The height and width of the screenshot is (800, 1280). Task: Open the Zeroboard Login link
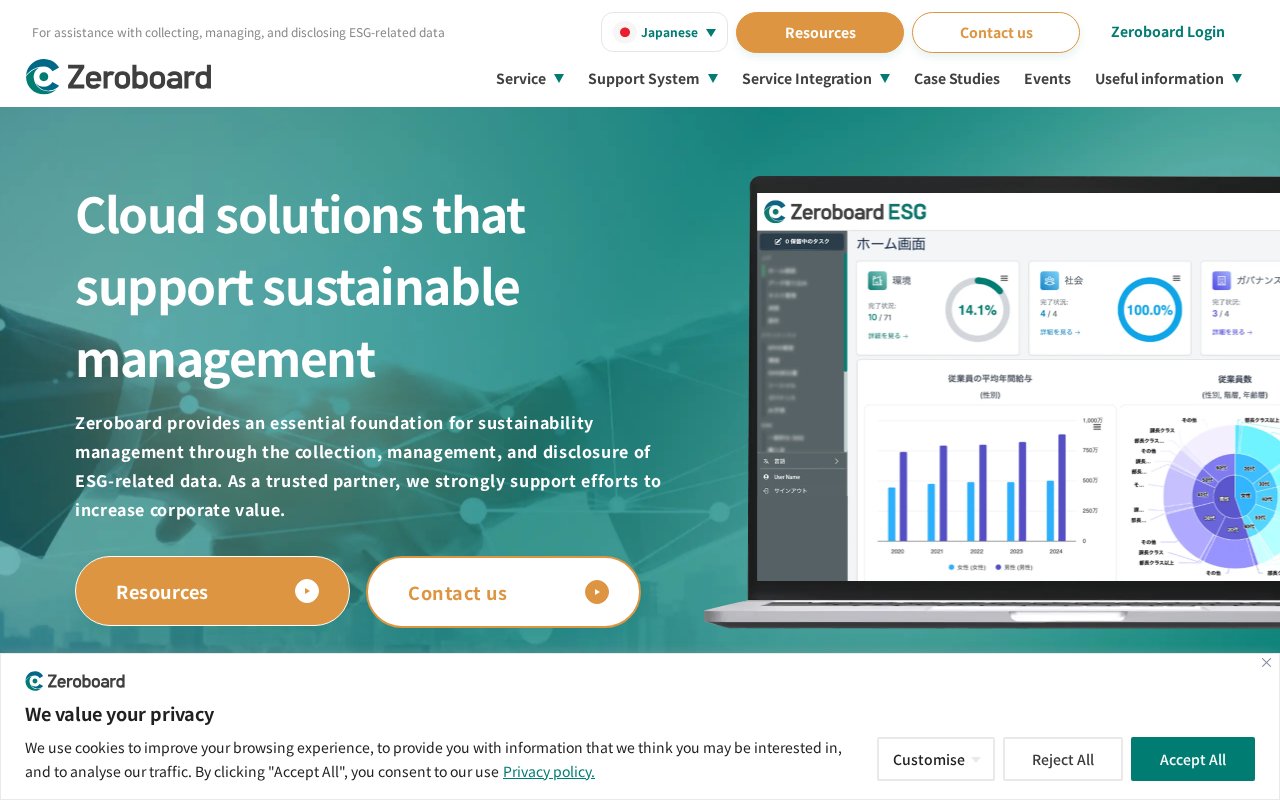[1167, 31]
